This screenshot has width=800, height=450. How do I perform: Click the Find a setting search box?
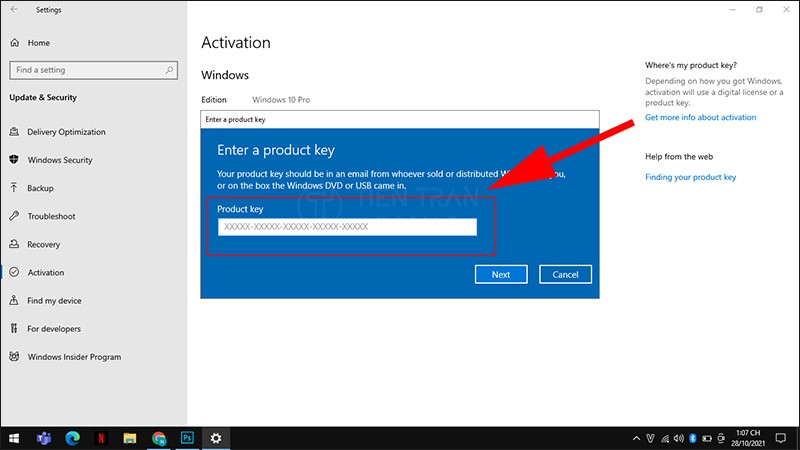tap(92, 70)
